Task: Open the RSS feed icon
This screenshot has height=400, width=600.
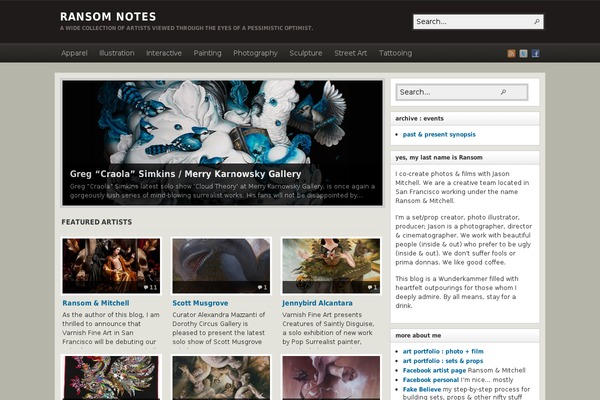Action: coord(511,53)
